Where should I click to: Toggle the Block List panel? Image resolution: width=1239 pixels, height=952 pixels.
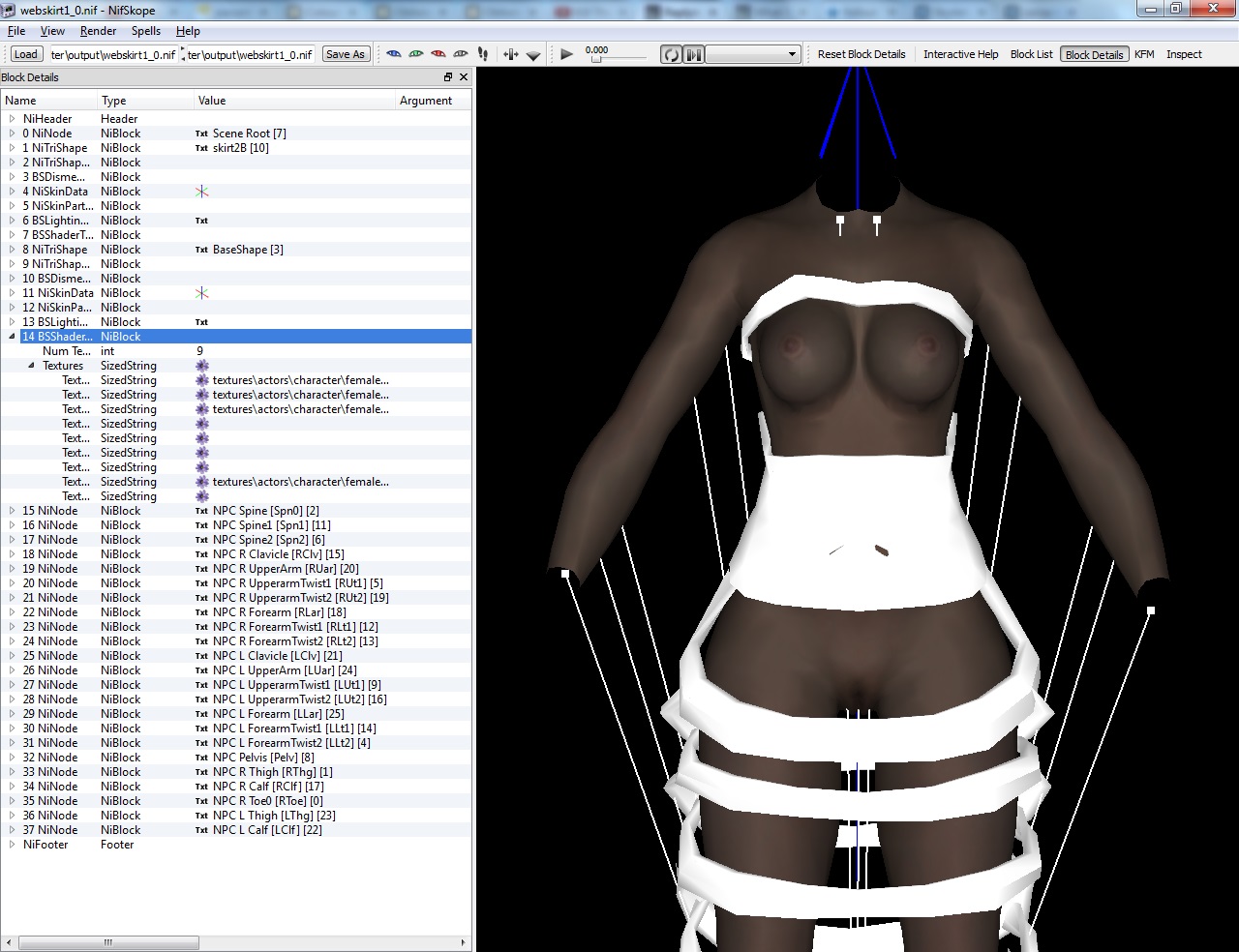[x=1031, y=54]
